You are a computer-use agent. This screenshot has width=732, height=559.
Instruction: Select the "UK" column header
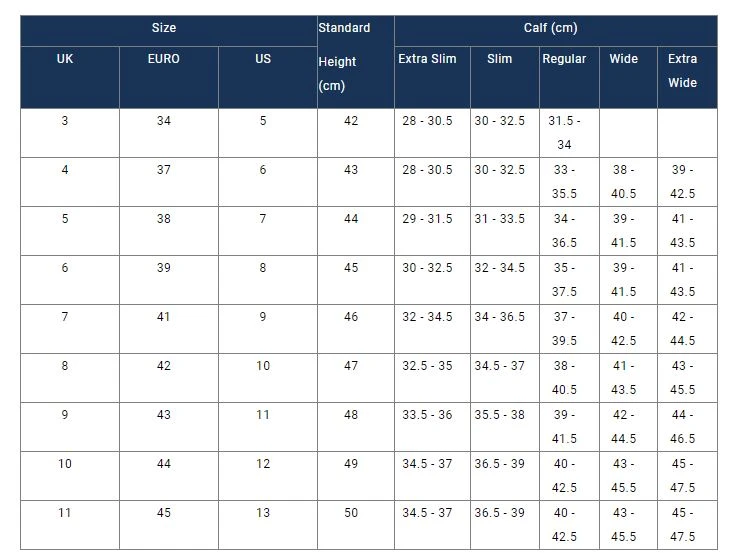click(65, 60)
